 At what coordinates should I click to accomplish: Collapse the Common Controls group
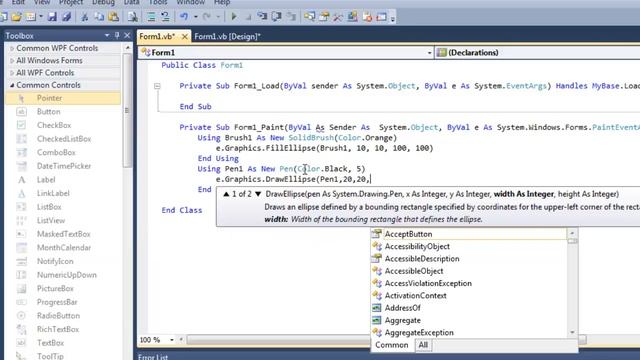(12, 85)
